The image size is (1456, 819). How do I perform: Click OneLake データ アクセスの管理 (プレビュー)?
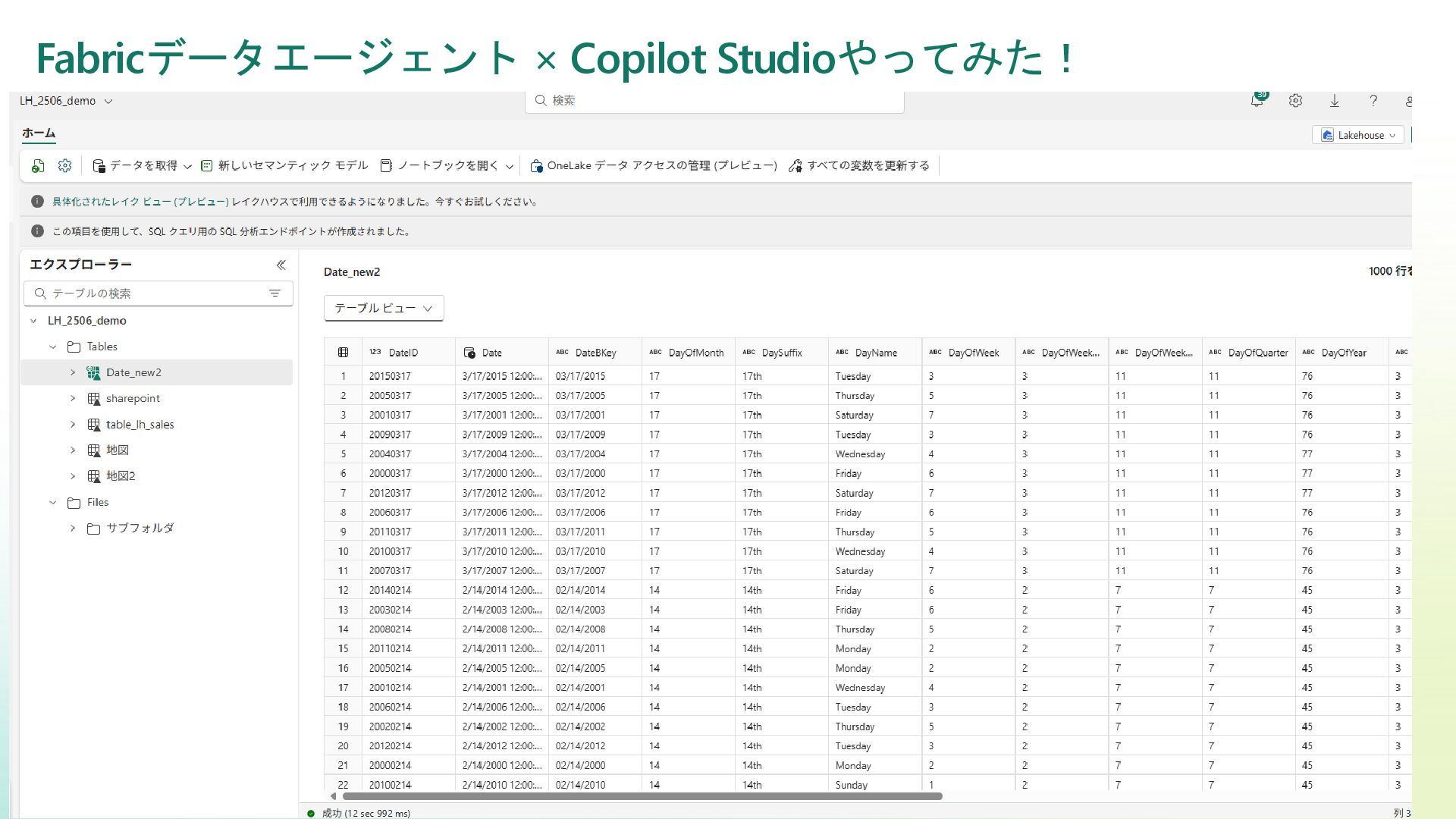click(x=654, y=165)
